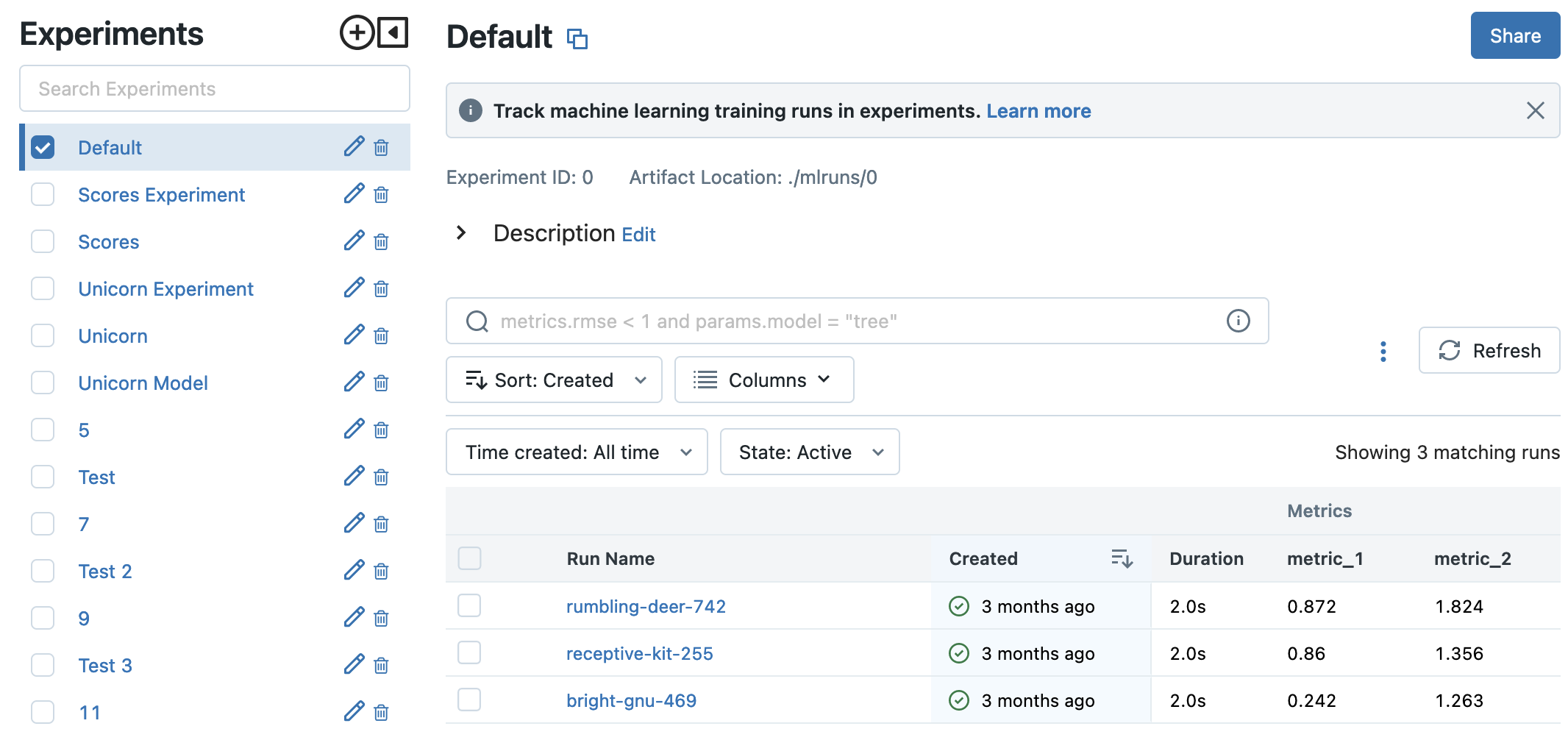Viewport: 1568px width, 740px height.
Task: Click the pencil icon for Scores Experiment
Action: [x=354, y=194]
